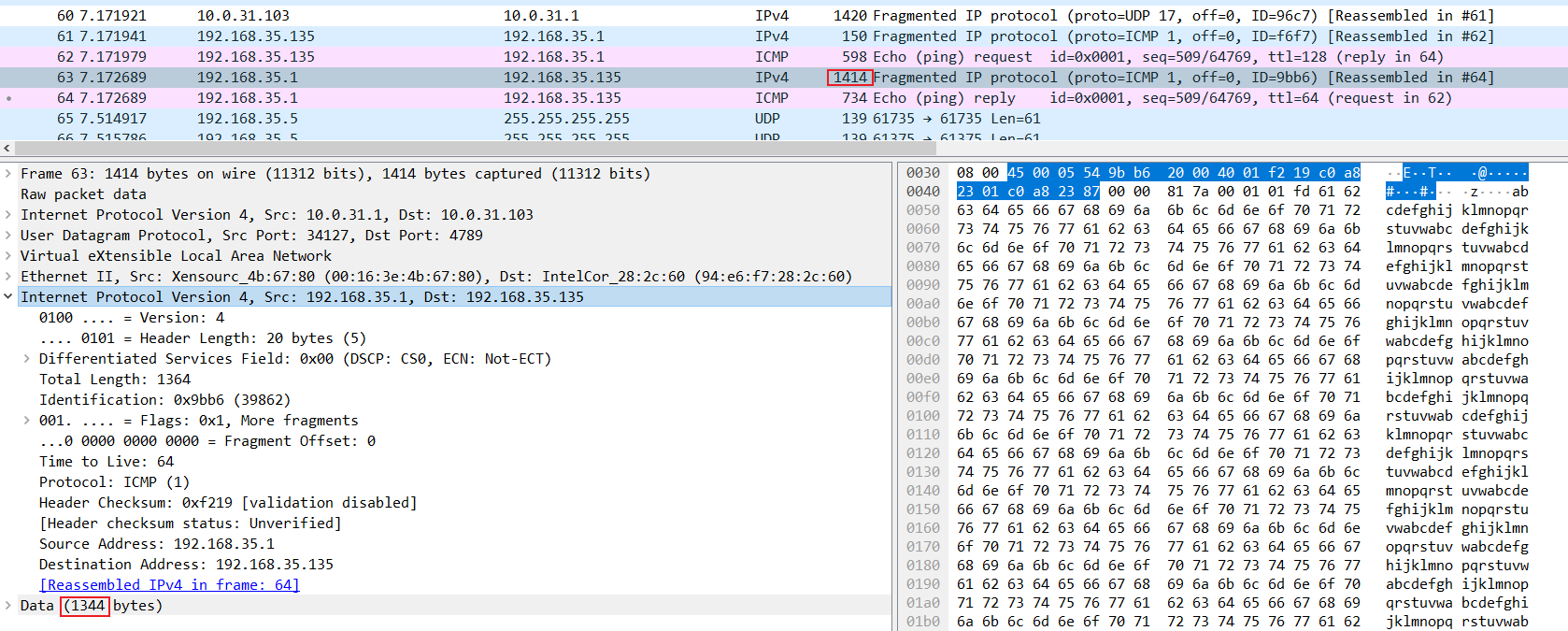Screen dimensions: 1568x631
Task: Collapse the inner Internet Protocol Version 4 section
Action: [x=8, y=297]
